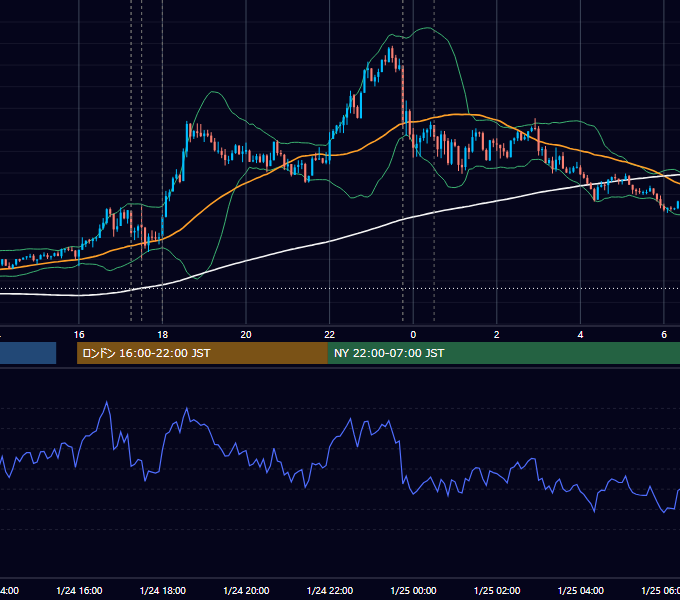Screen dimensions: 680x600
Task: Click the '16' hour label on time axis
Action: click(x=79, y=335)
